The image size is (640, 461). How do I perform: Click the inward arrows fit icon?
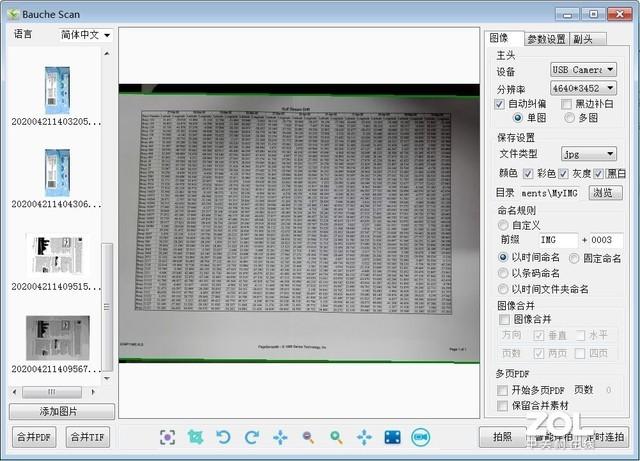280,437
